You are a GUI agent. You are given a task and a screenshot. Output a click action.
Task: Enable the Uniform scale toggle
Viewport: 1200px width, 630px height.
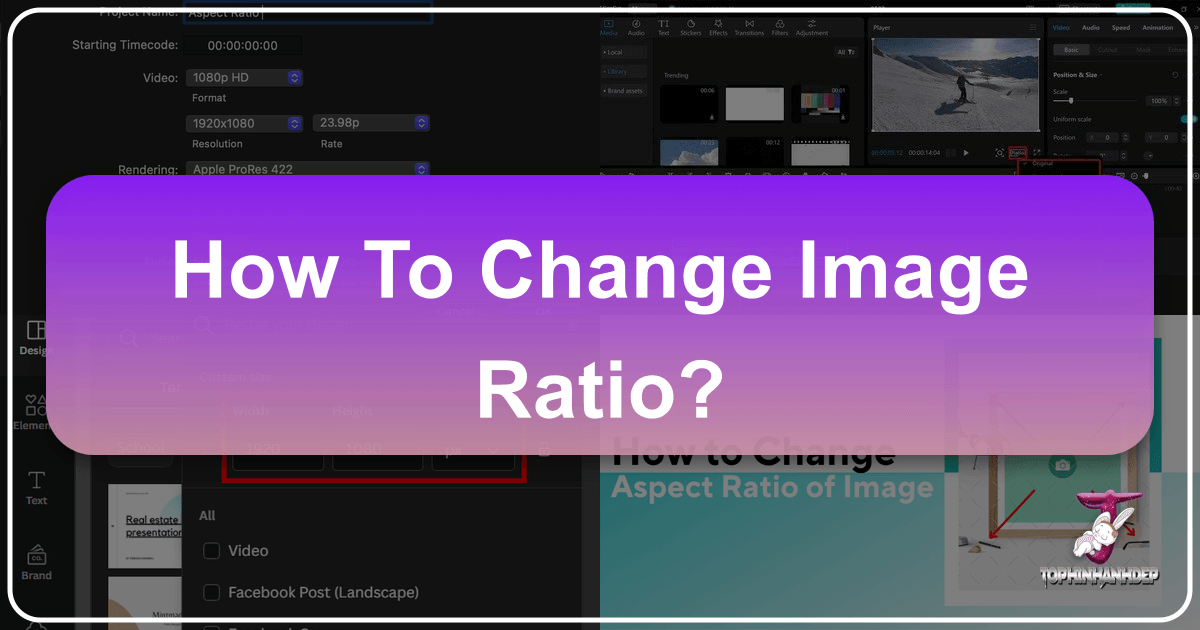pos(1188,119)
